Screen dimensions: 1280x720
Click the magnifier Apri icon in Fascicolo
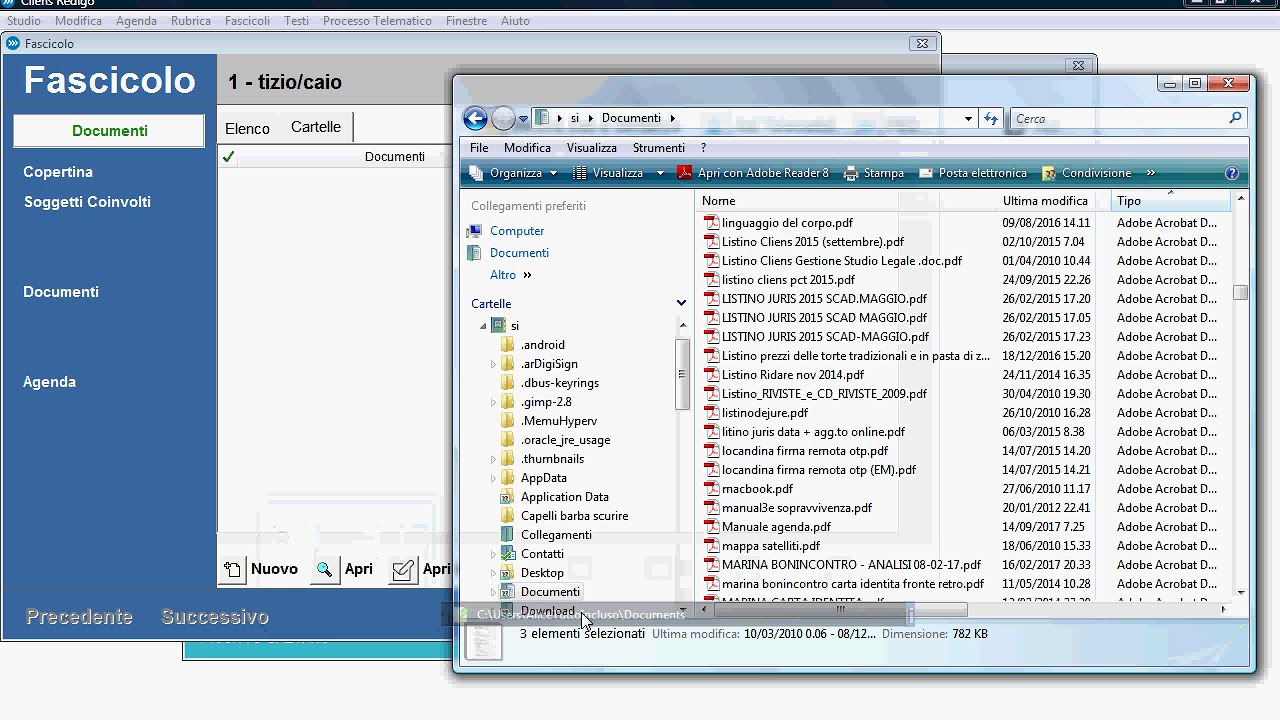[324, 569]
